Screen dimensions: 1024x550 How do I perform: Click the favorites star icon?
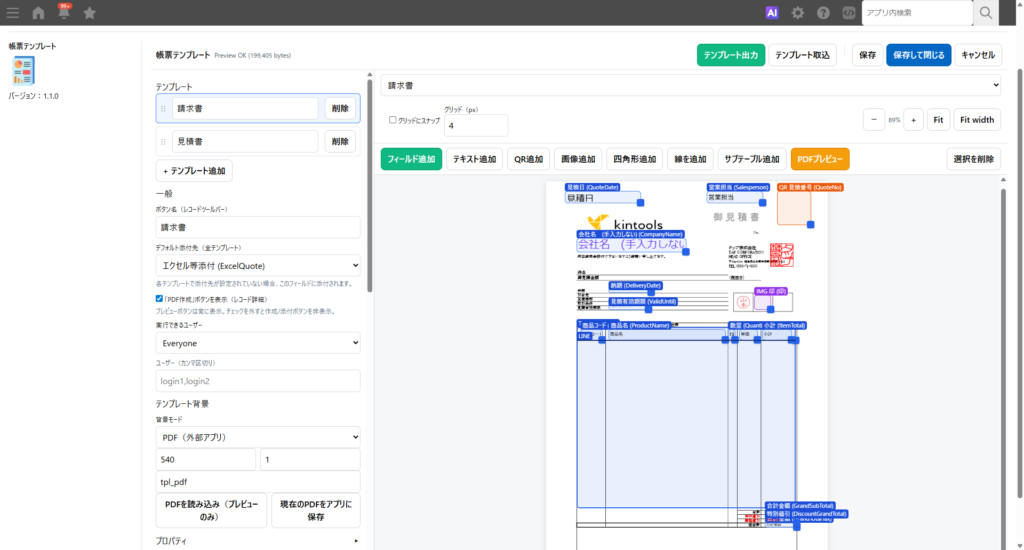(90, 13)
